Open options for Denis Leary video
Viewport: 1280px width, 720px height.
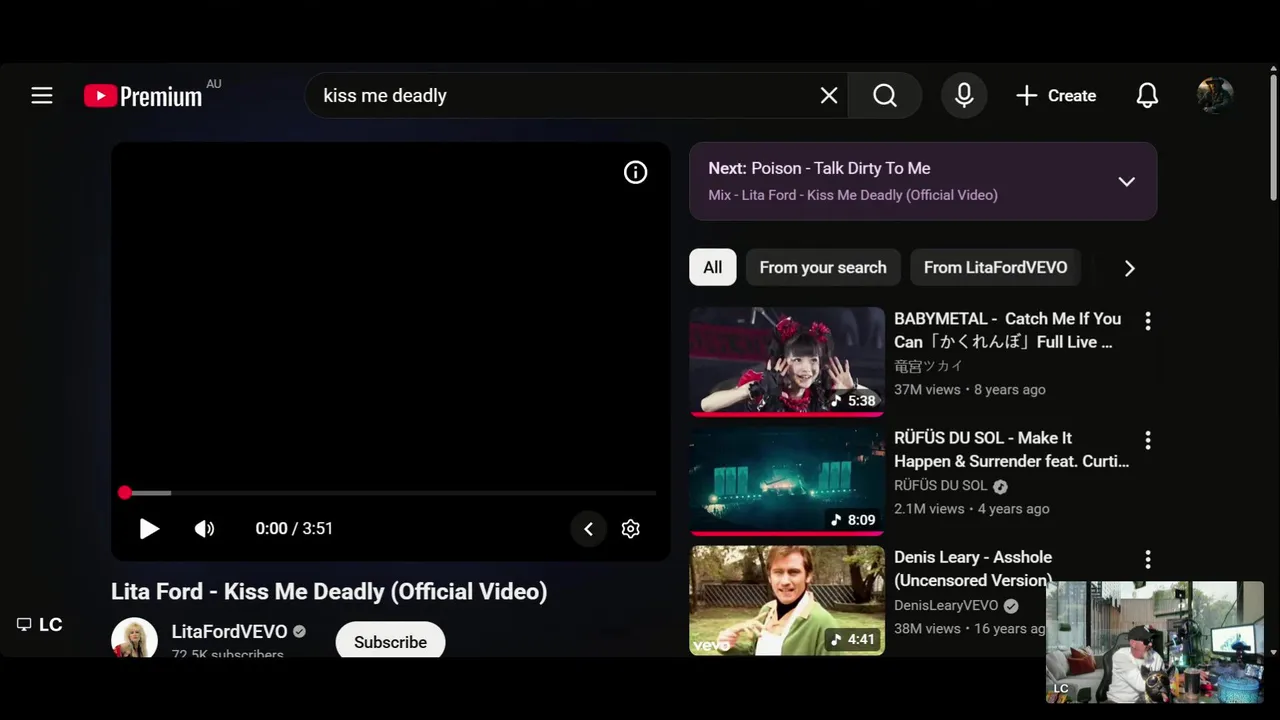1148,559
